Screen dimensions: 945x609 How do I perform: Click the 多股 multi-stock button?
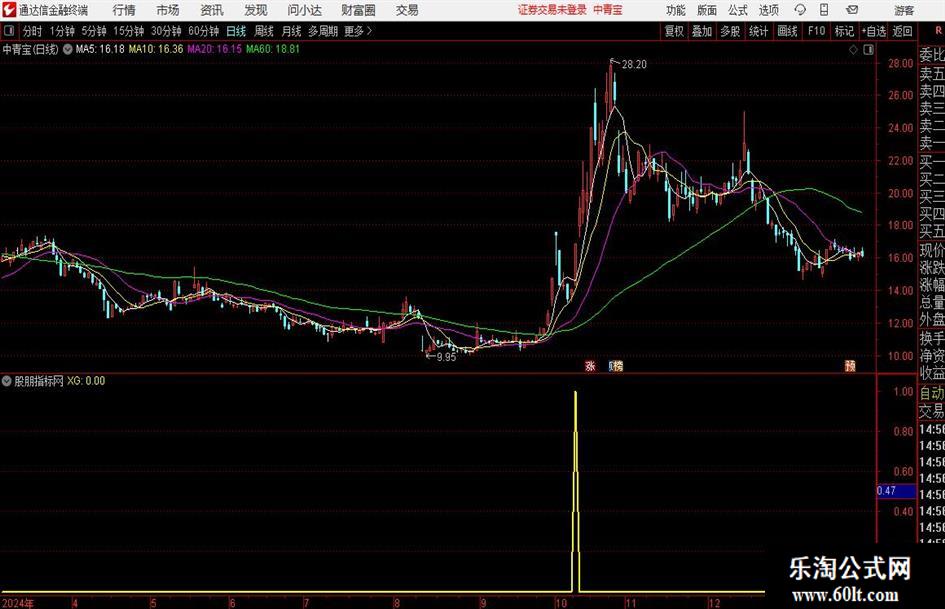pyautogui.click(x=730, y=31)
